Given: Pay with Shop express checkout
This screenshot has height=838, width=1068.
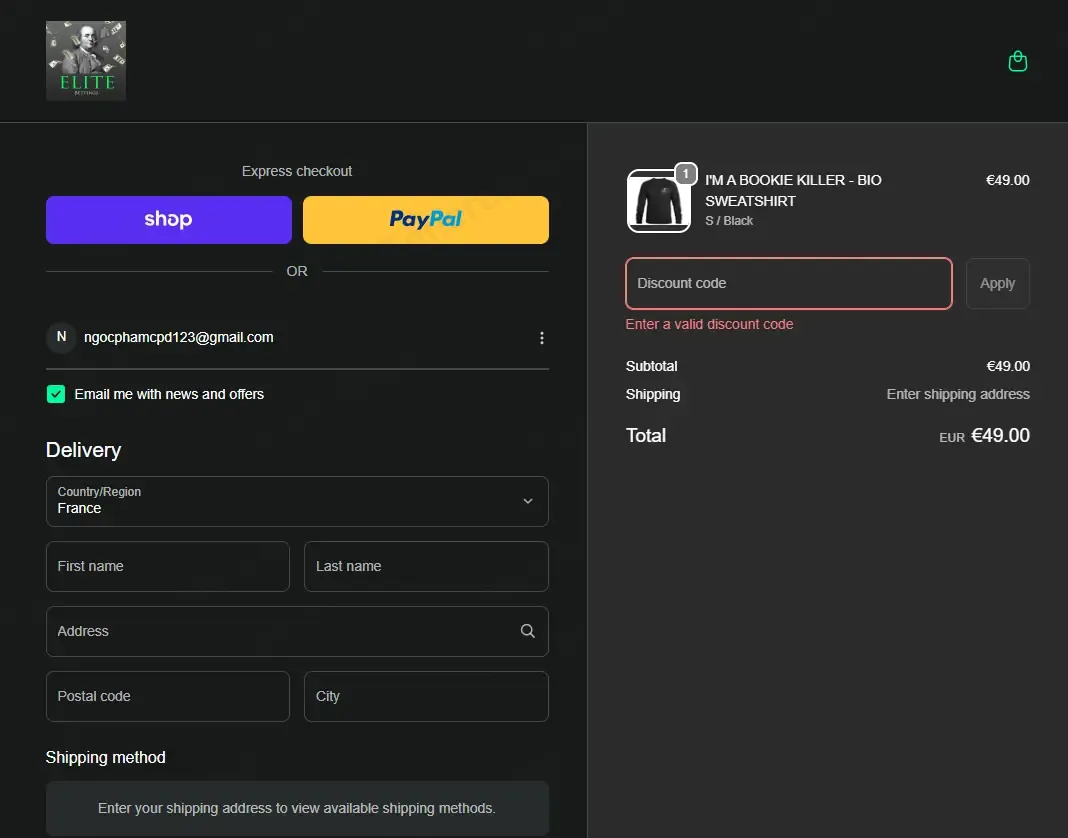Looking at the screenshot, I should [x=169, y=220].
